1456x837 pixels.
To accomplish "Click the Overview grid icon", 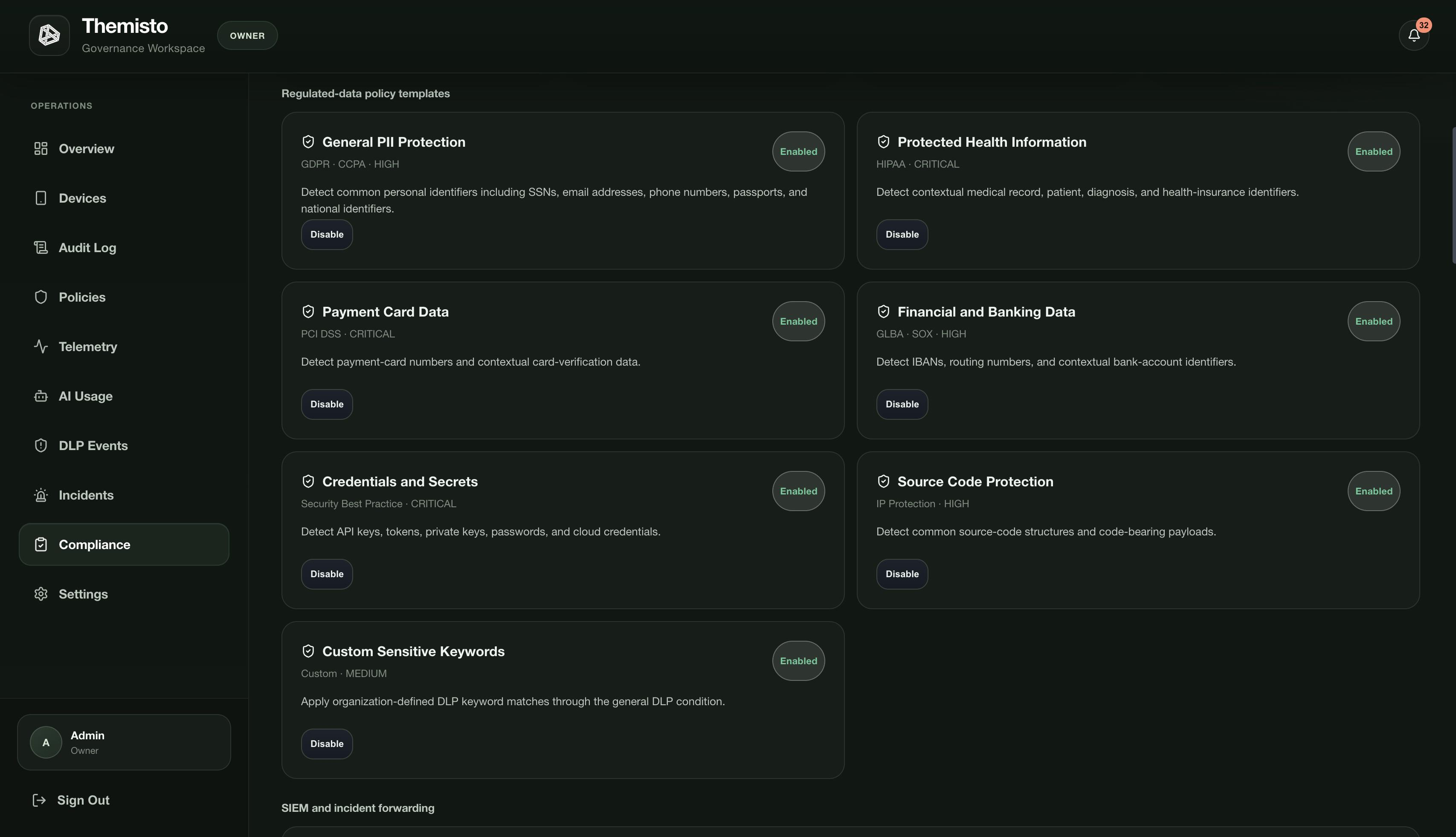I will (x=41, y=149).
